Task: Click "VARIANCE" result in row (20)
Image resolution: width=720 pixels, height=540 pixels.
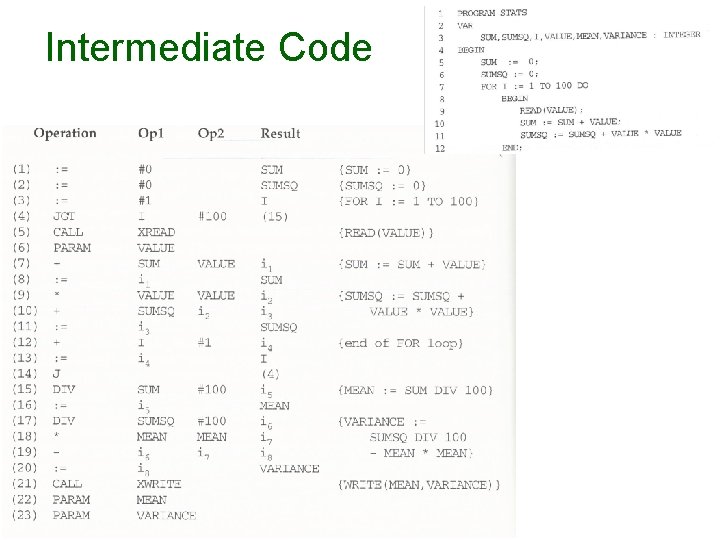Action: tap(290, 469)
